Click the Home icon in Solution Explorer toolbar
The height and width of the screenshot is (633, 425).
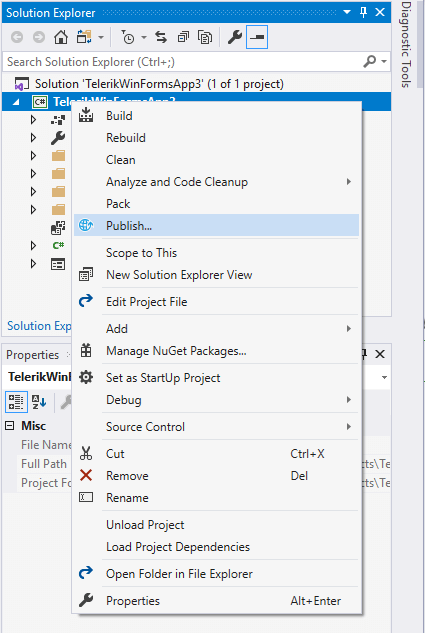click(x=61, y=38)
